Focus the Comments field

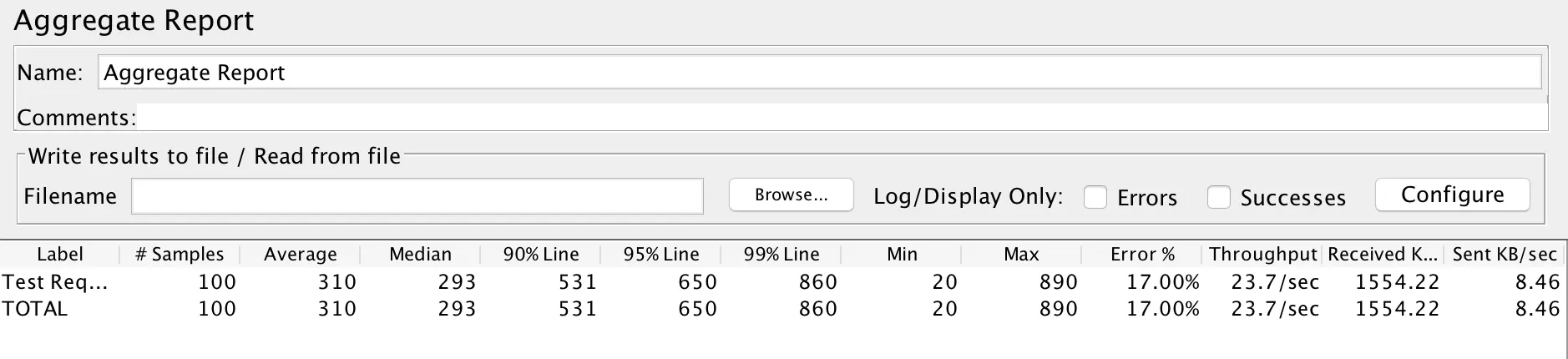click(x=842, y=117)
